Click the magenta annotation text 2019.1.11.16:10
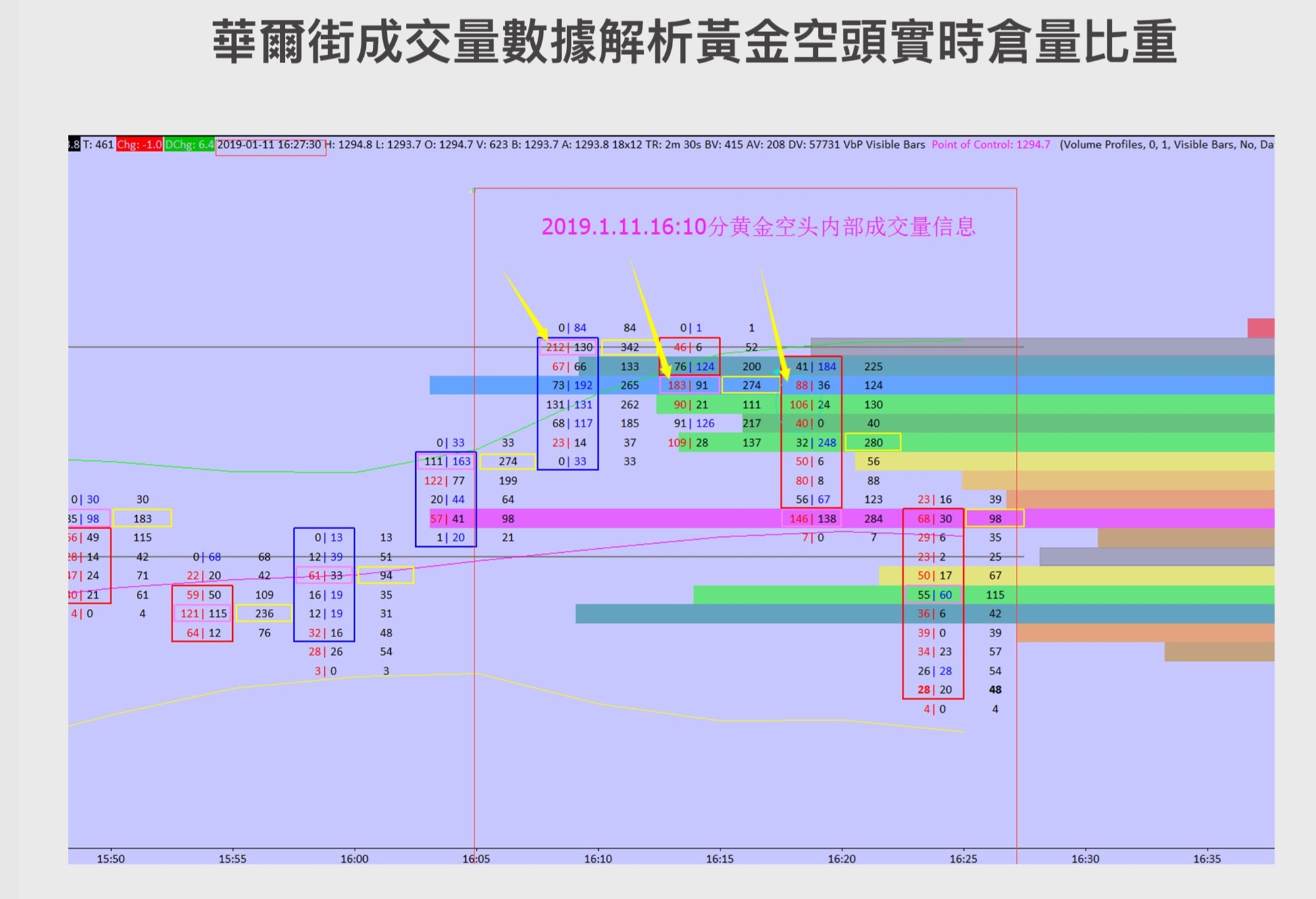1316x899 pixels. coord(623,227)
